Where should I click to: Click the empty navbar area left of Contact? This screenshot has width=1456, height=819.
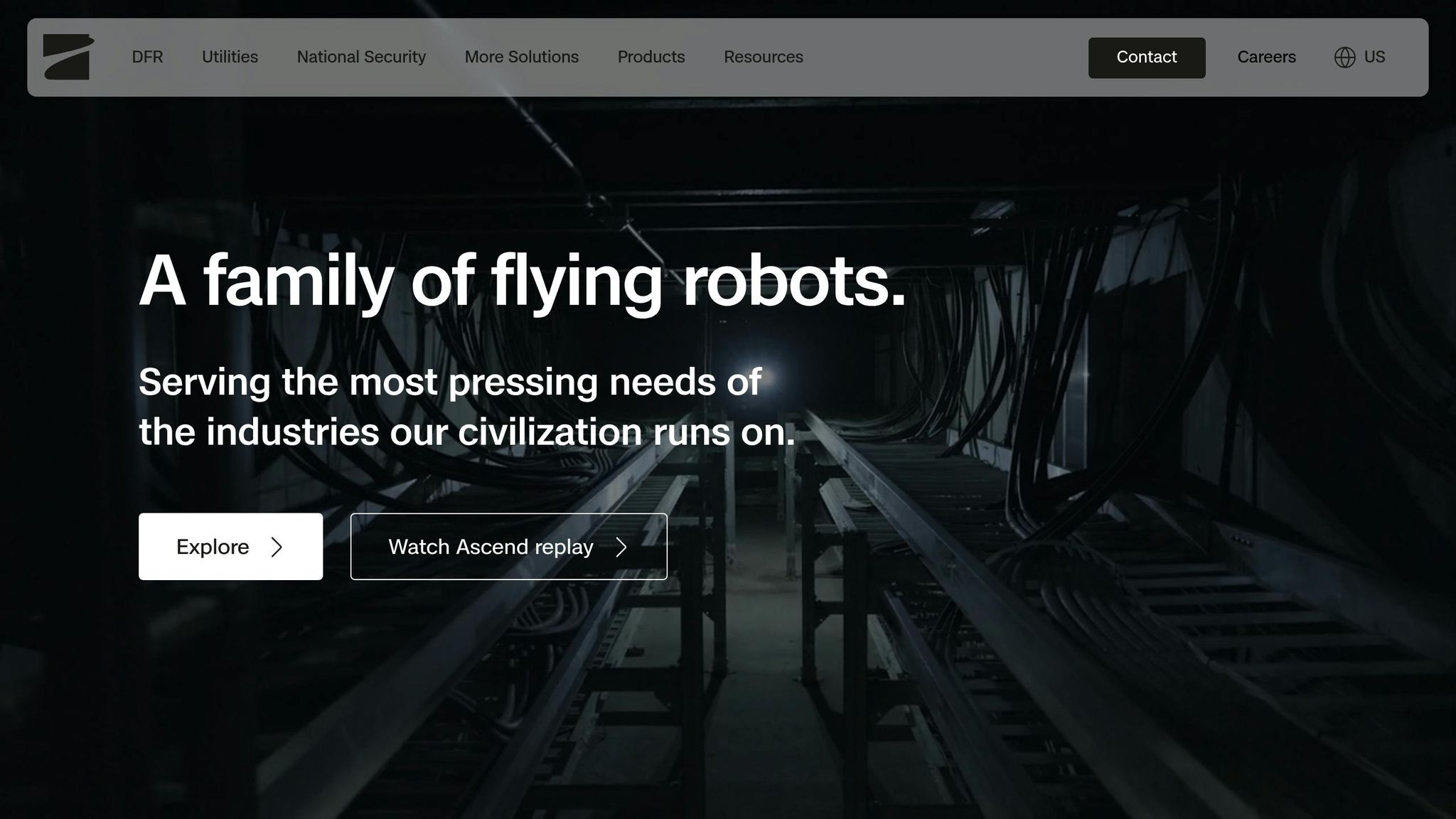[x=946, y=57]
